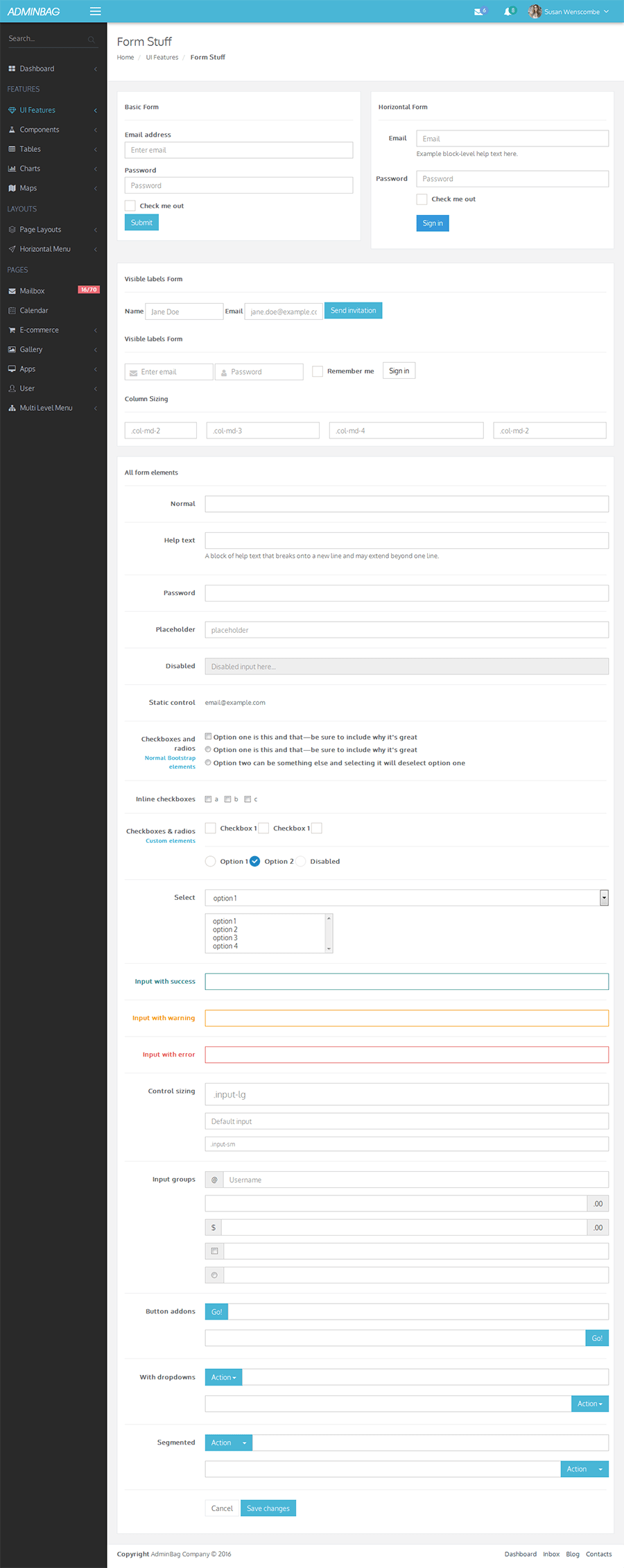The height and width of the screenshot is (1568, 624).
Task: Click the sidebar search magnifier icon
Action: (91, 40)
